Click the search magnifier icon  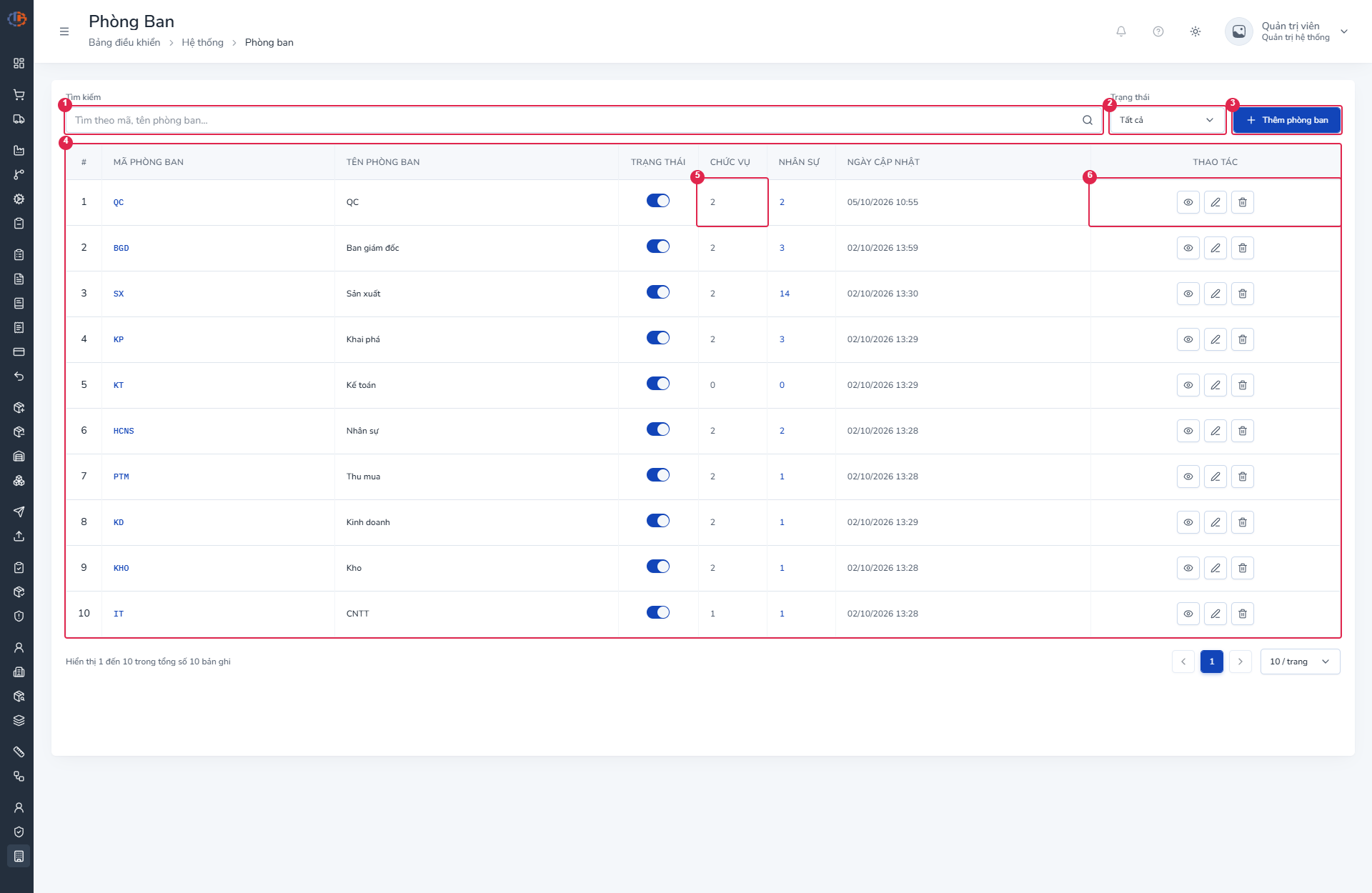click(1088, 120)
